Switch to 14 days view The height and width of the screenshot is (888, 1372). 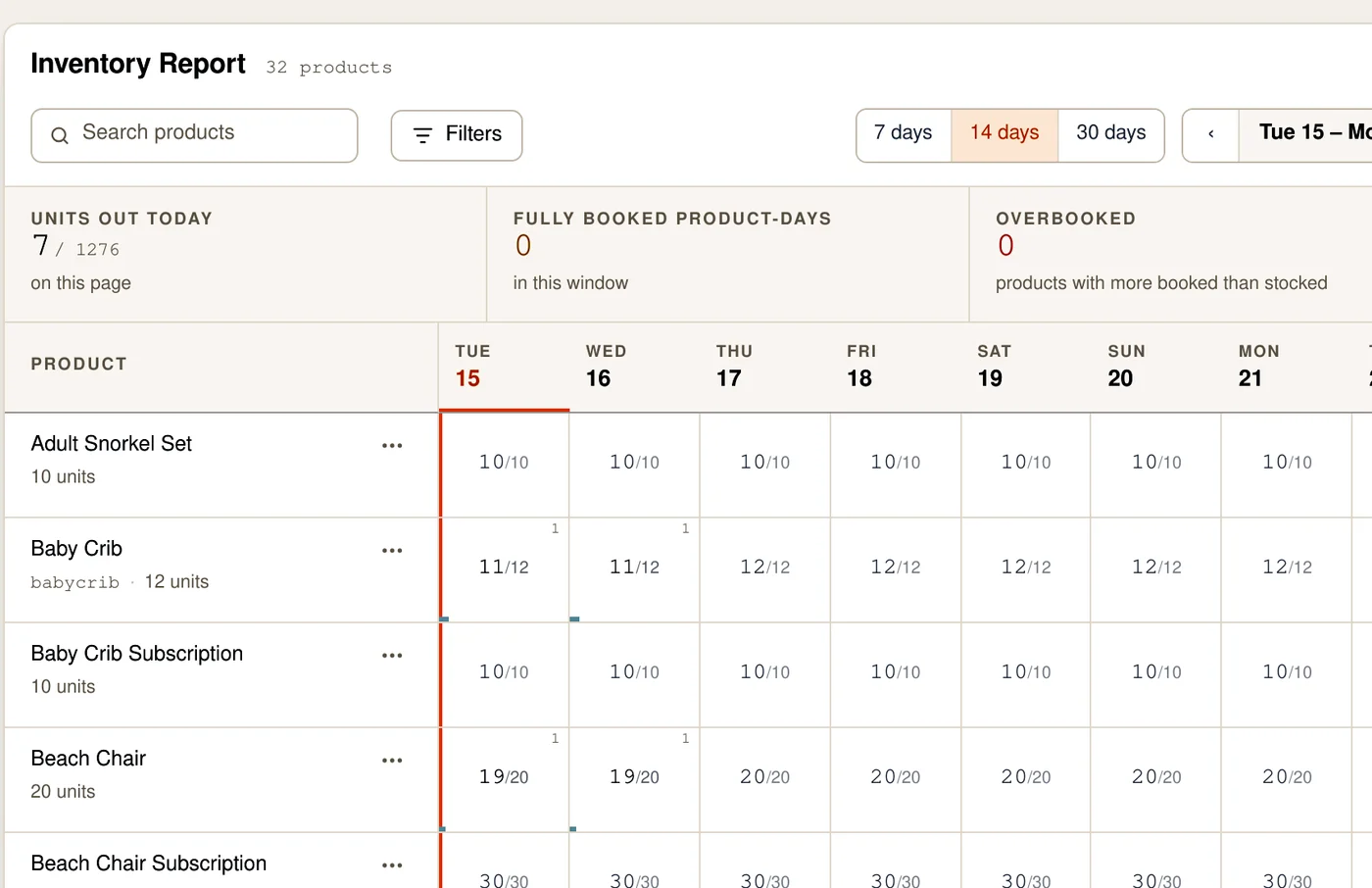(x=1004, y=134)
